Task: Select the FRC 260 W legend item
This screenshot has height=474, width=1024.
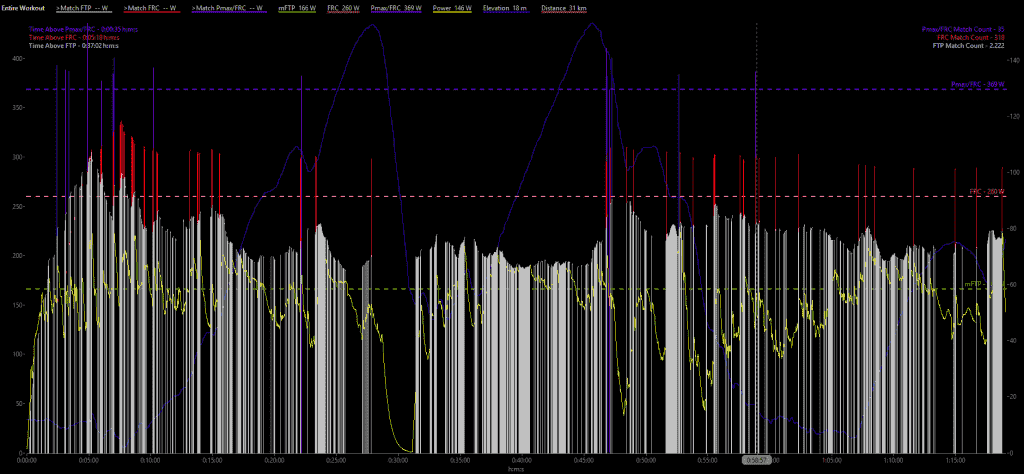Action: (344, 8)
